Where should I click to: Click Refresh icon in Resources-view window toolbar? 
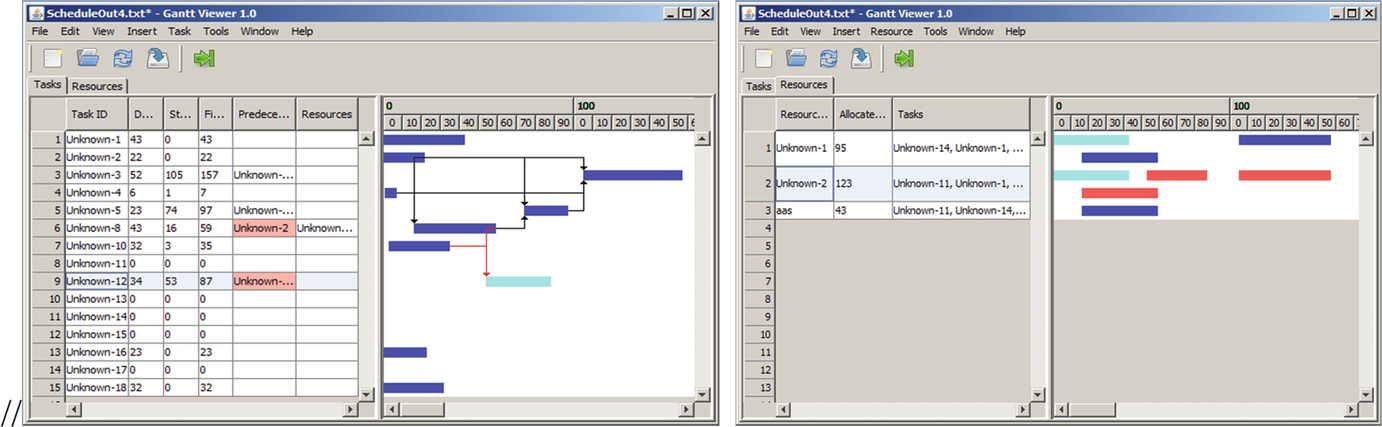(830, 59)
